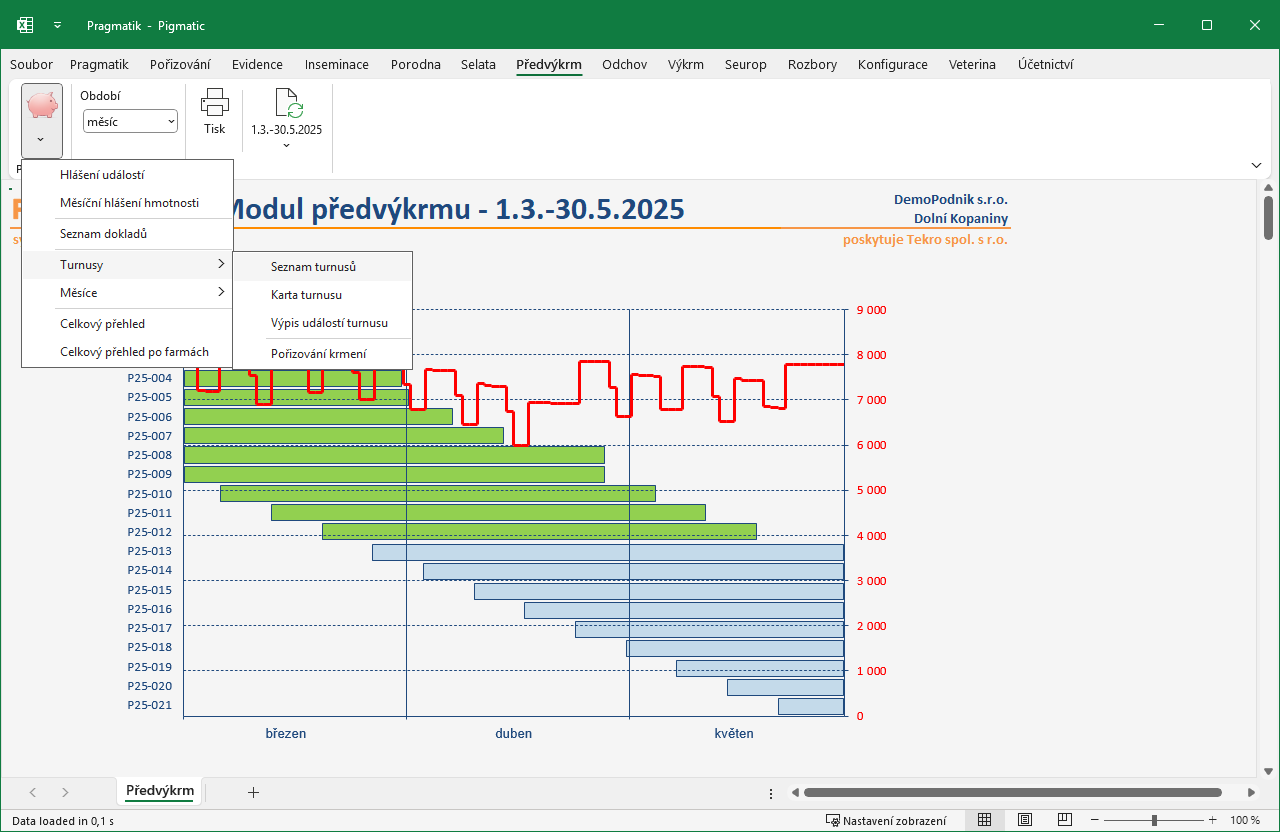Add a new sheet with the plus button
This screenshot has height=832, width=1280.
pos(253,792)
